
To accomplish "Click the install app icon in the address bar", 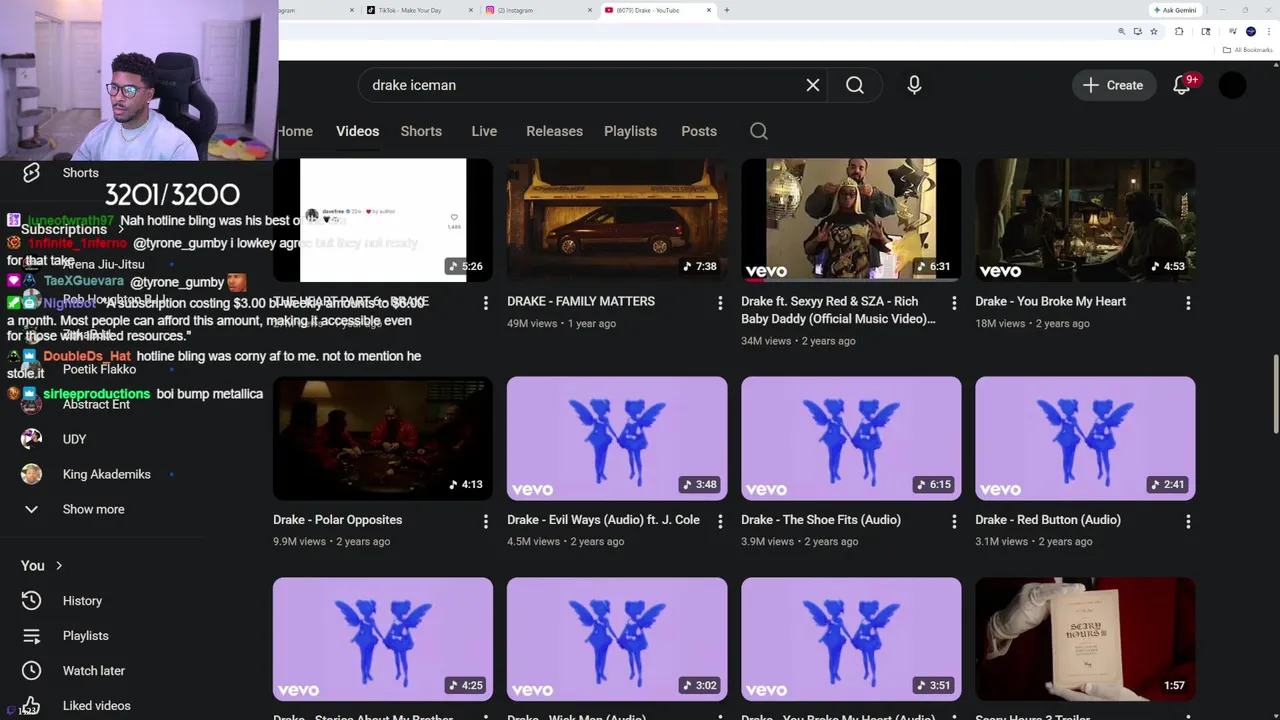I will [x=1137, y=32].
